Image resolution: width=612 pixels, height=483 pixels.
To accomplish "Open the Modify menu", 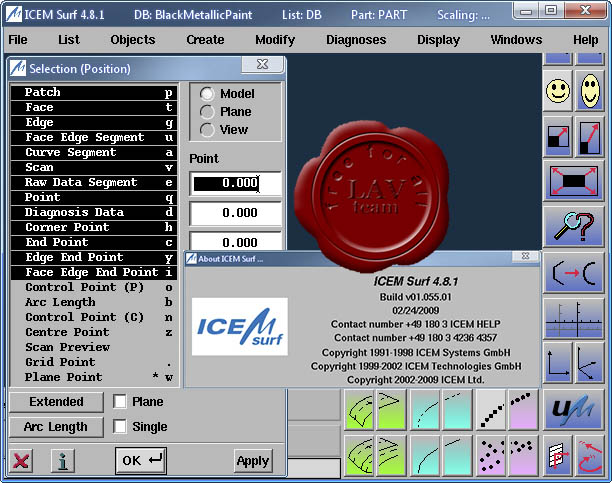I will click(275, 39).
